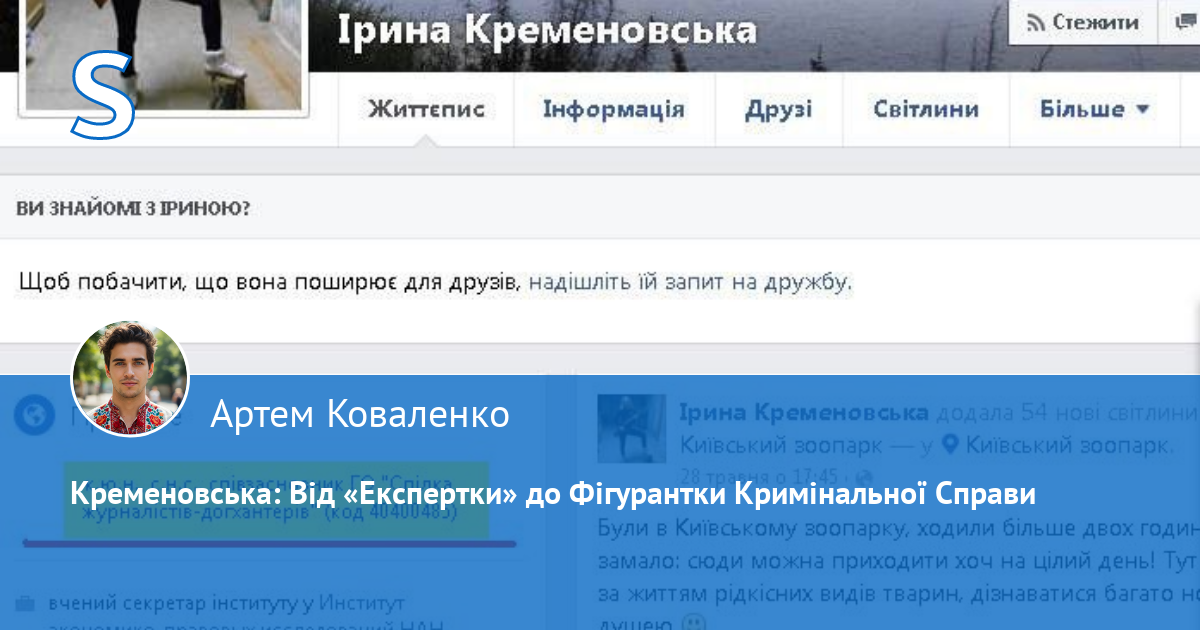
Task: Click post author name Ірина Кременовська
Action: coord(803,412)
